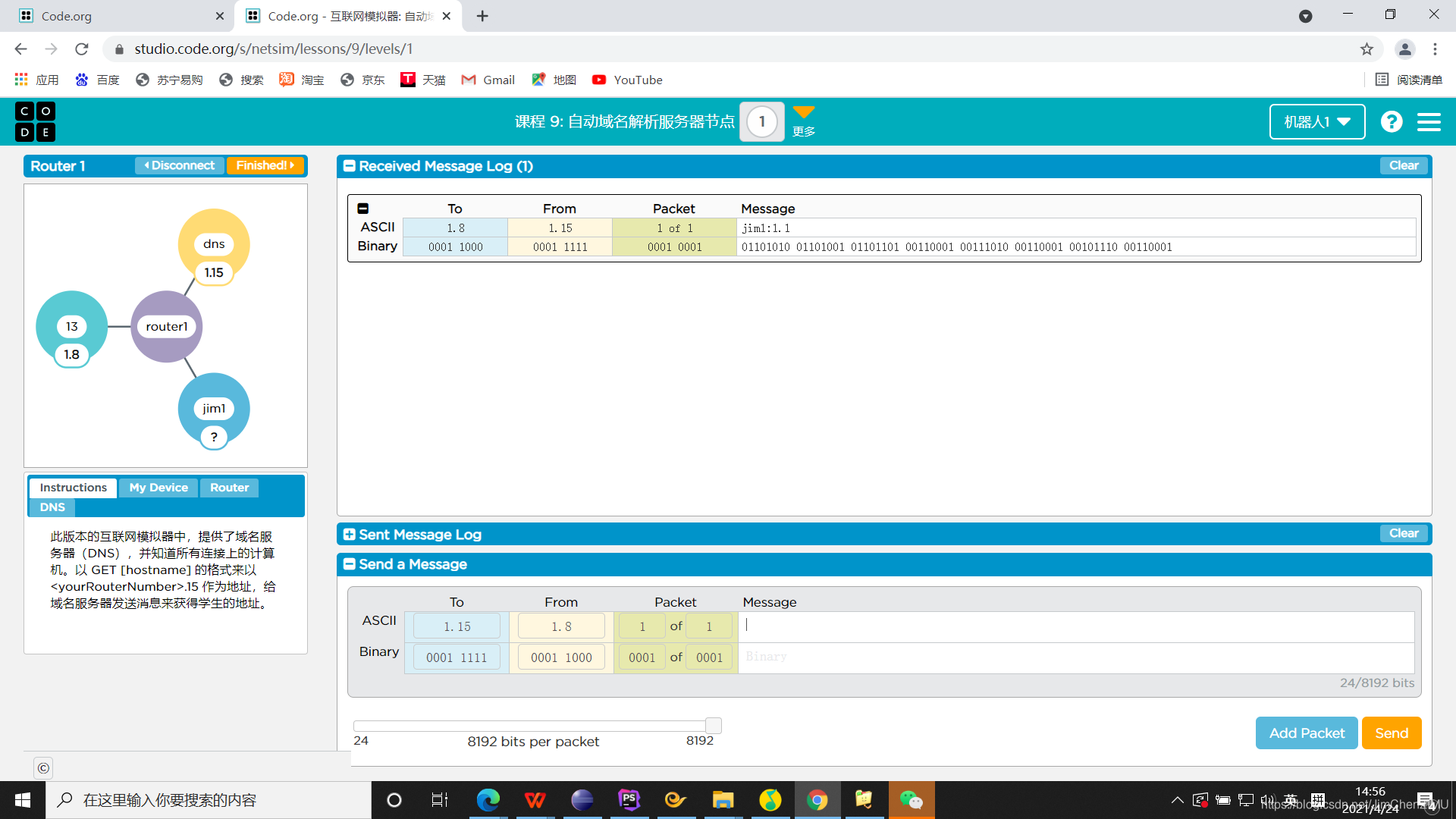Click the jim1 node in network diagram
The height and width of the screenshot is (819, 1456).
[x=214, y=409]
